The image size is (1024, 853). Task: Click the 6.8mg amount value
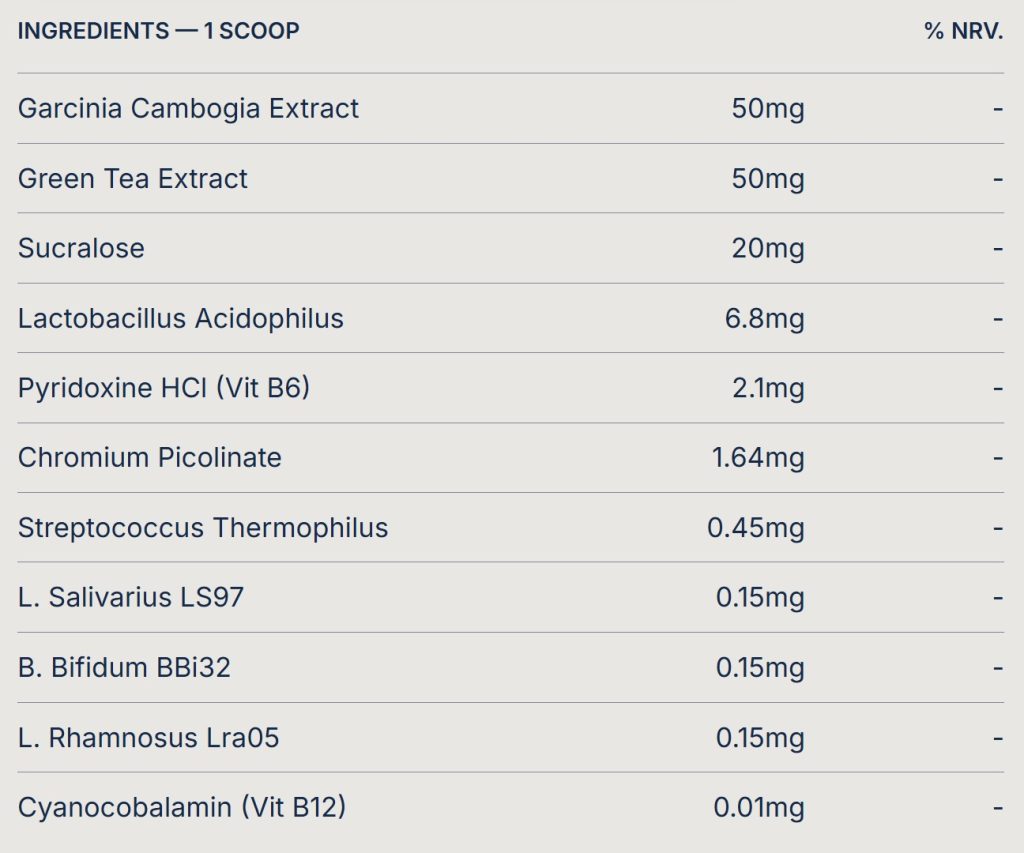[764, 319]
